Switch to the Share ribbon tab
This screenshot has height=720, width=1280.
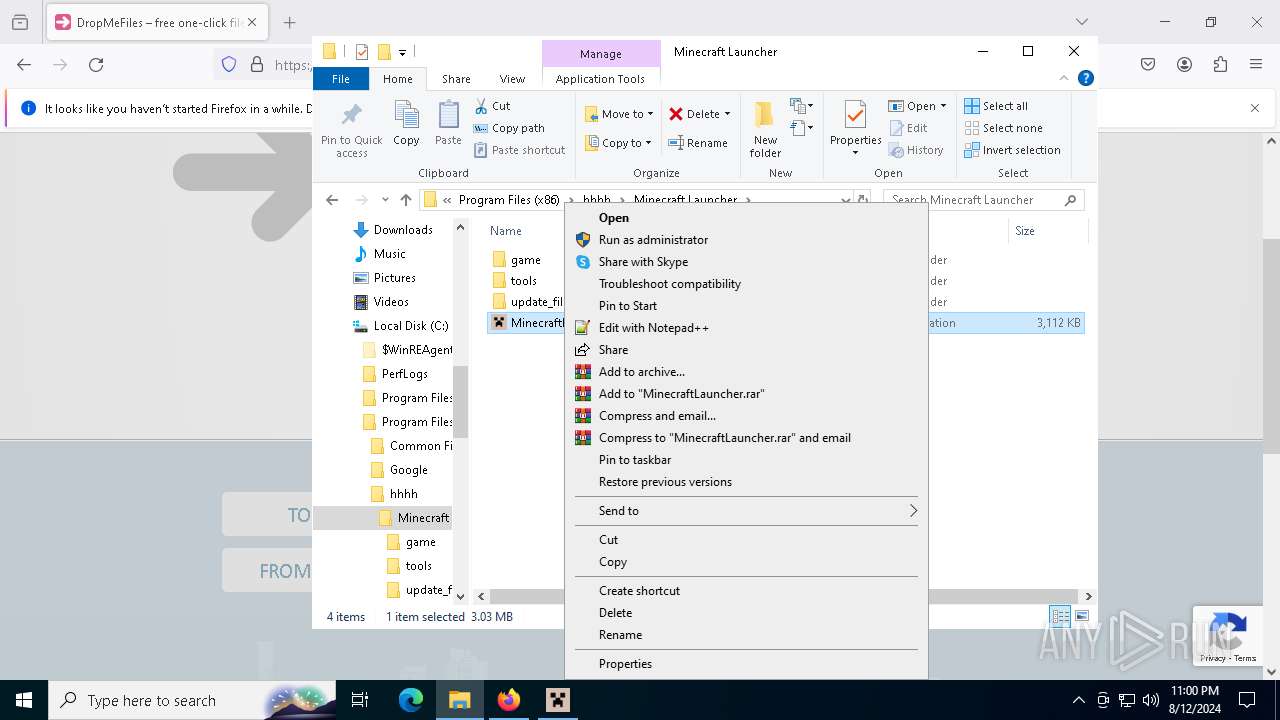456,79
